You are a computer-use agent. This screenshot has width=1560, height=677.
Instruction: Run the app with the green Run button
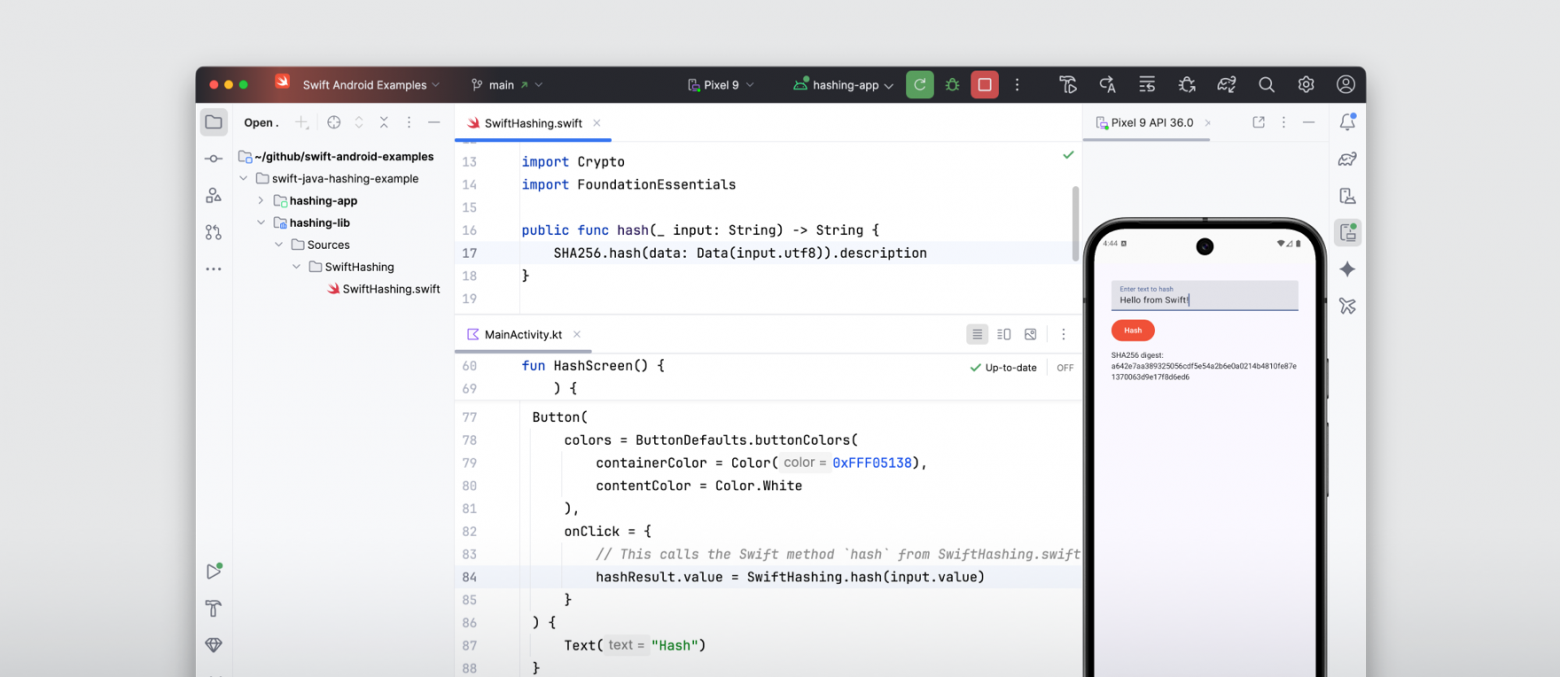click(919, 85)
